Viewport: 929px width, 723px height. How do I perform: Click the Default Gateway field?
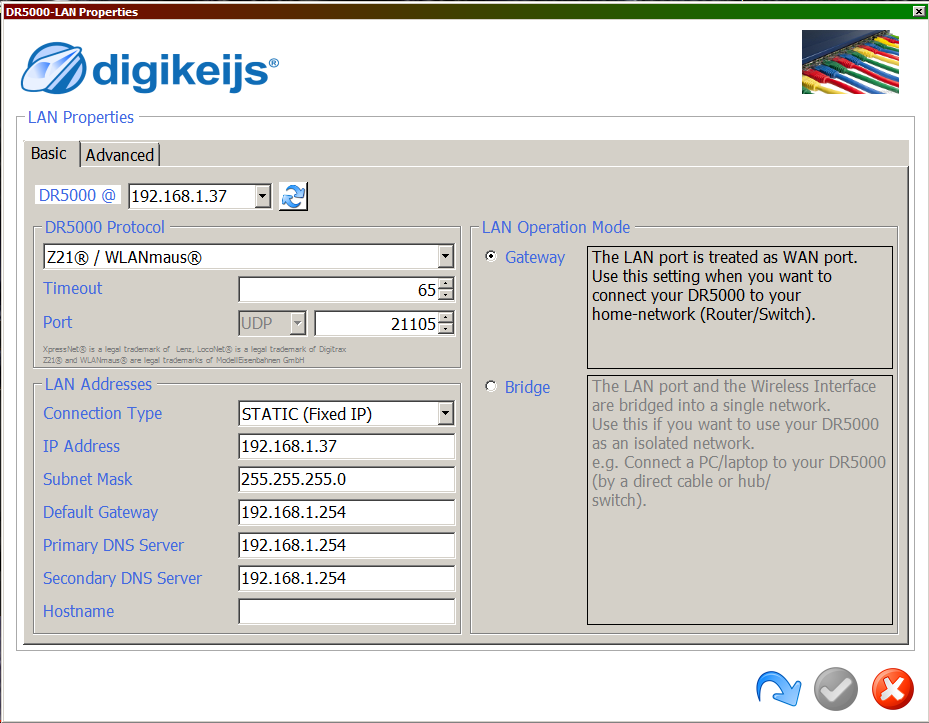347,512
